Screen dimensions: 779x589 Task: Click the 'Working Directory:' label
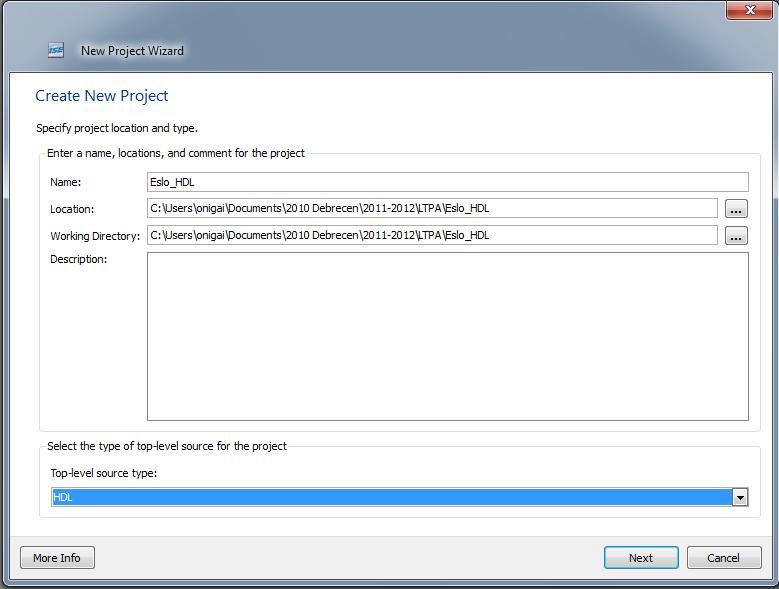pyautogui.click(x=95, y=236)
